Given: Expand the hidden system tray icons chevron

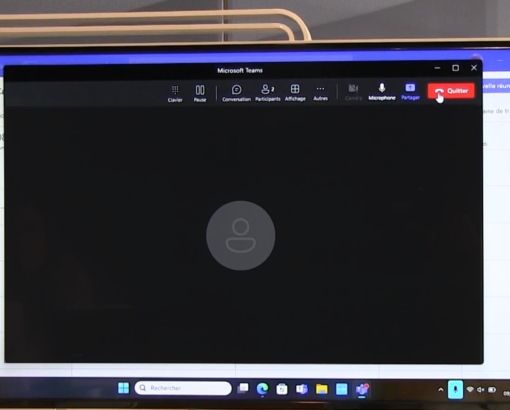Looking at the screenshot, I should tap(441, 390).
